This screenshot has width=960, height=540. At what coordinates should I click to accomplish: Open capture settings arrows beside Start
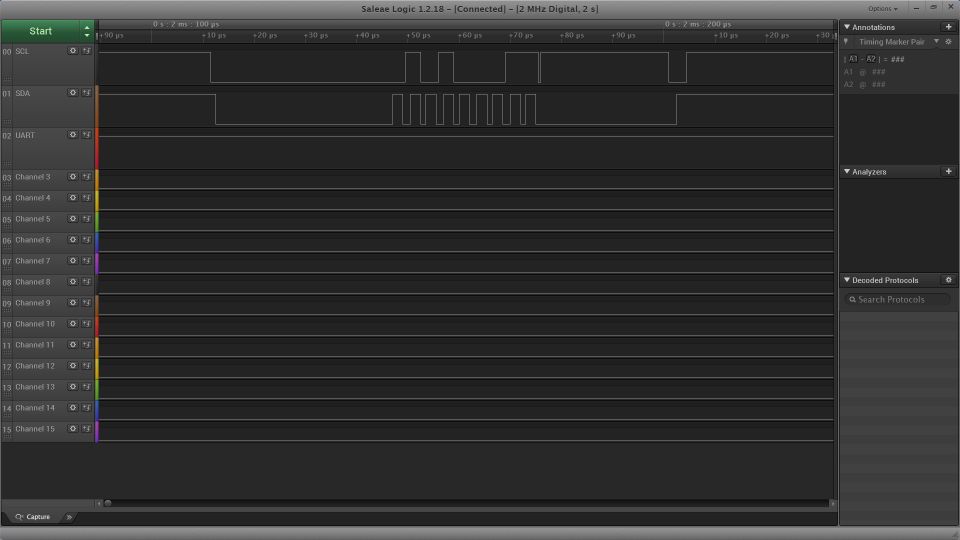click(x=87, y=31)
